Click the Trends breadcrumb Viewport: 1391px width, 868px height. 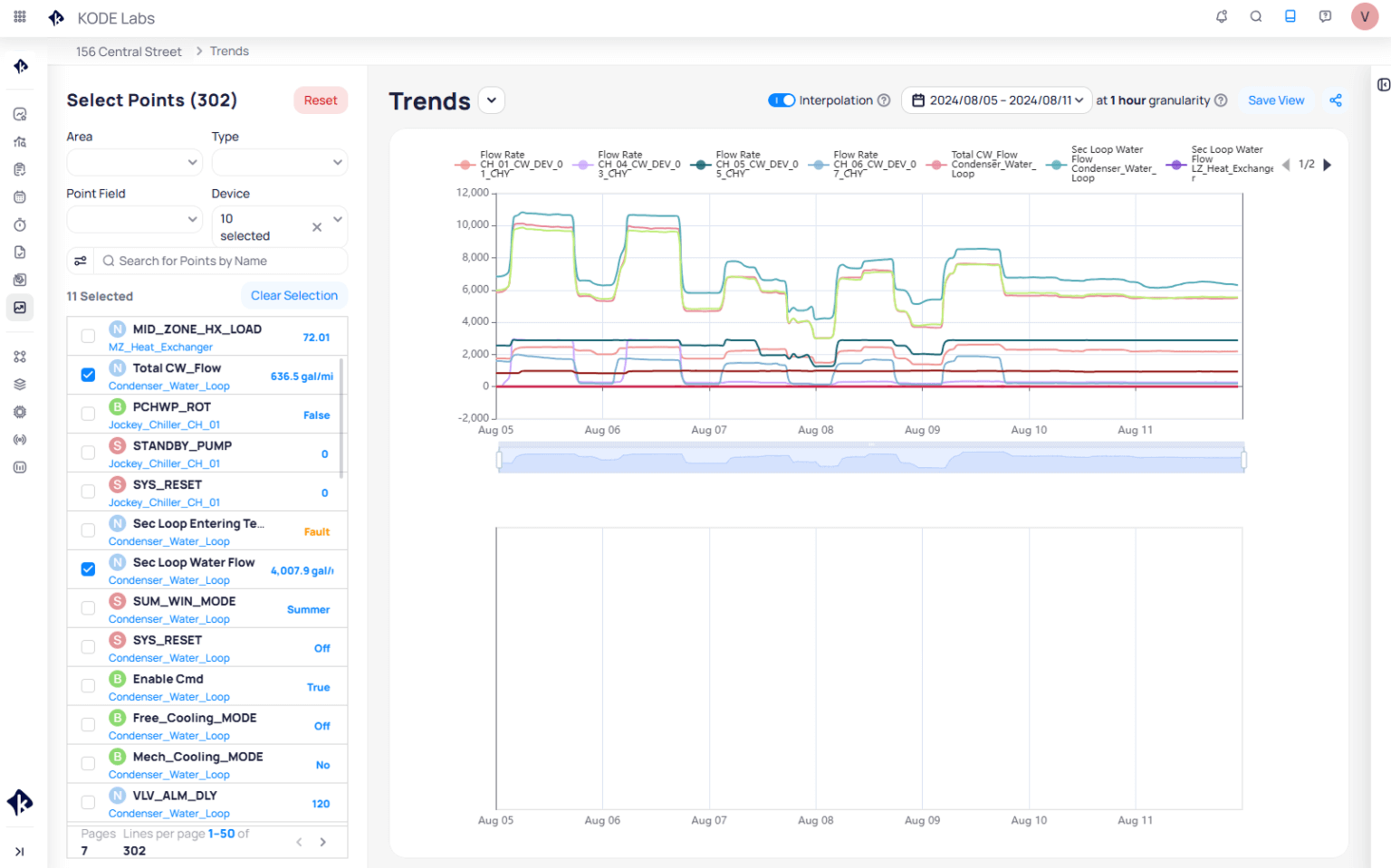pyautogui.click(x=229, y=52)
